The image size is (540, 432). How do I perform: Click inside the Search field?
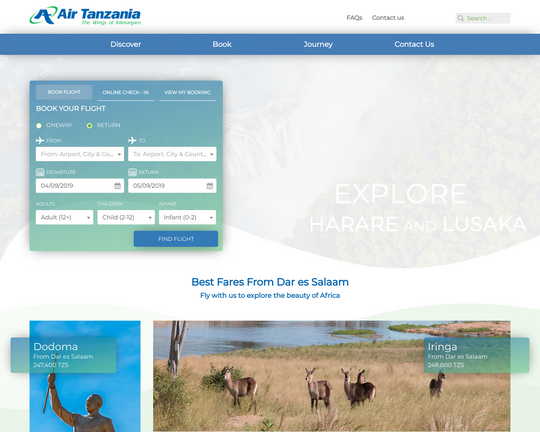tap(483, 18)
